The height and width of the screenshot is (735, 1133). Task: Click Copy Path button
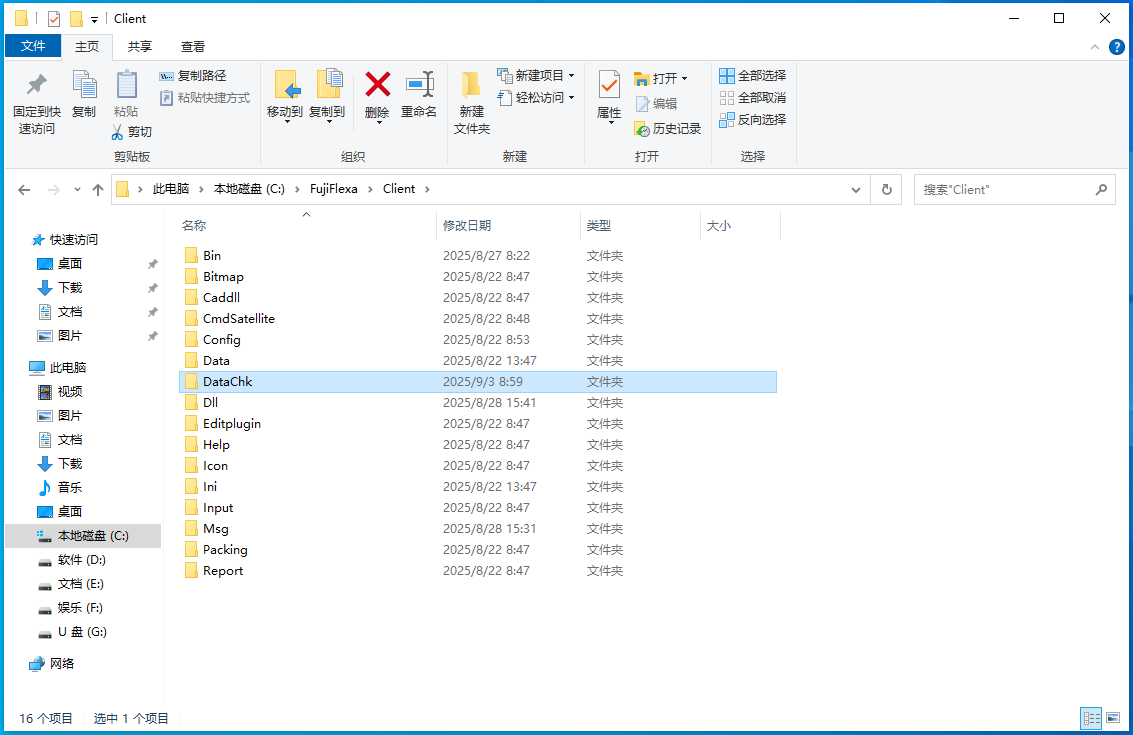click(x=193, y=75)
